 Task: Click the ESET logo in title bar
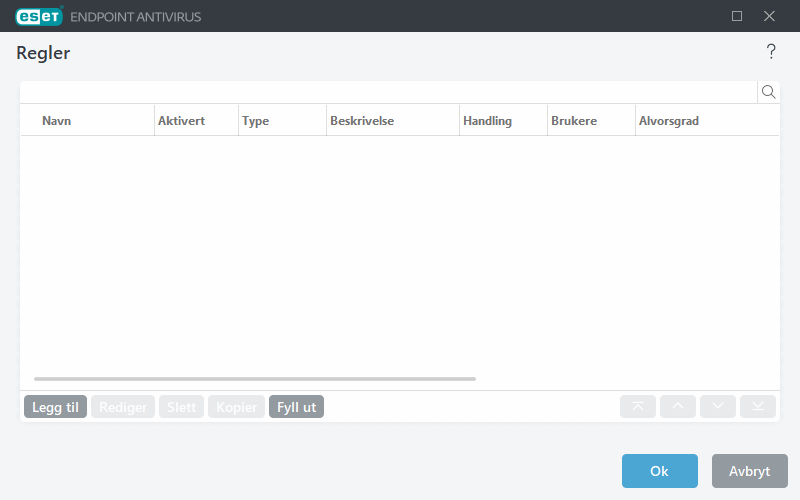click(x=40, y=16)
